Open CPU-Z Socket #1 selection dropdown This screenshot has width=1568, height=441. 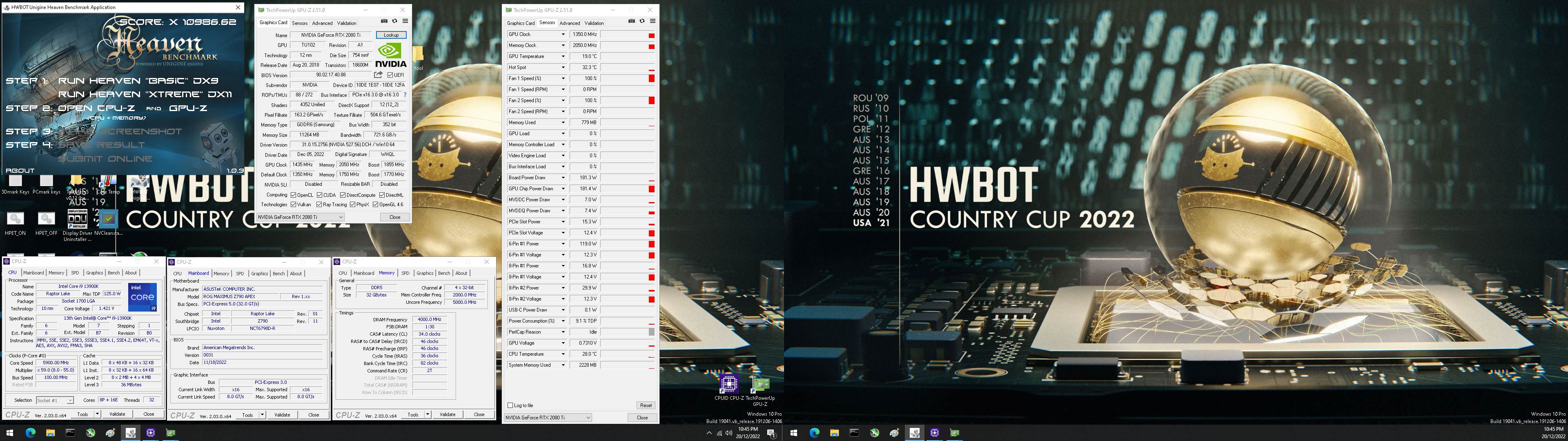[x=55, y=400]
